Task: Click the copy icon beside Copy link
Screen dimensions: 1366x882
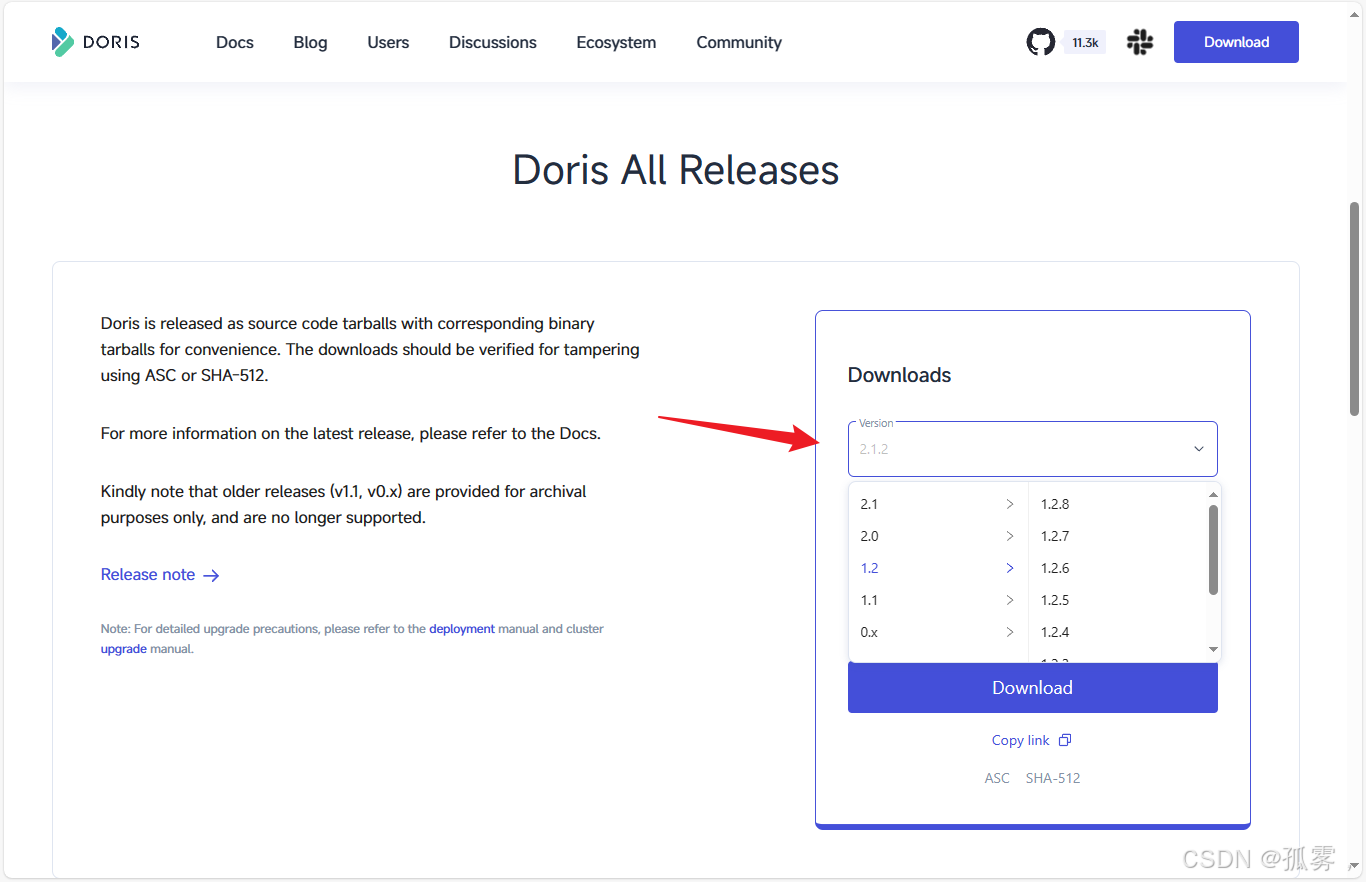Action: (1065, 740)
